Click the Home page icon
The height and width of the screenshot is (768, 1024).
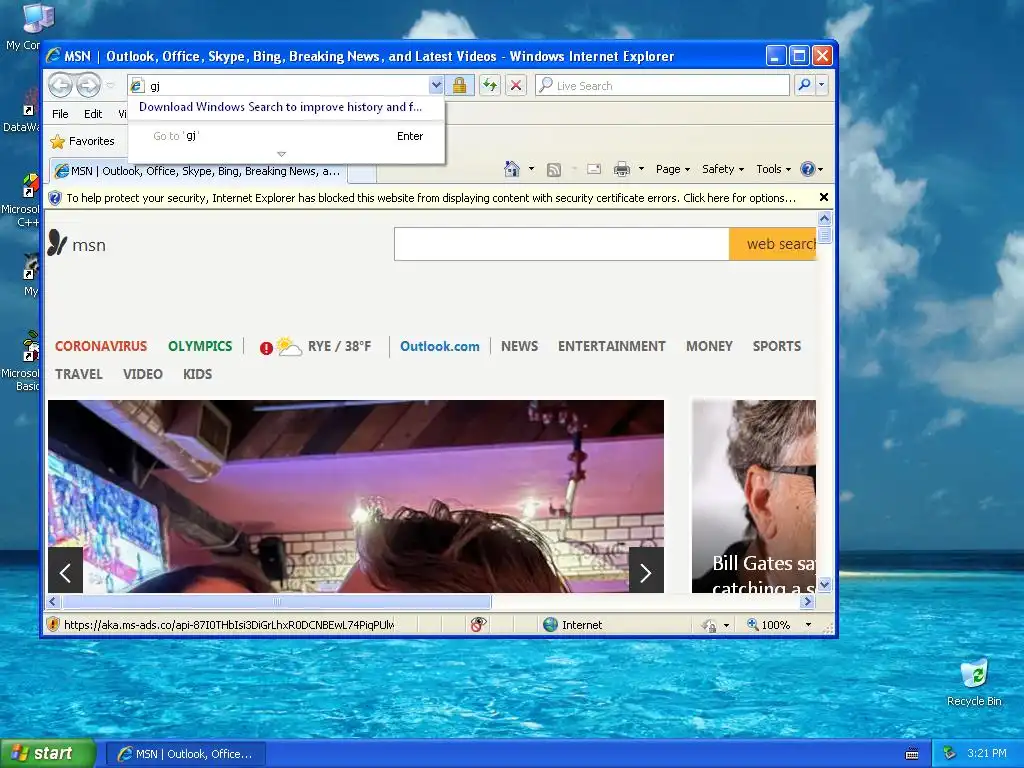tap(512, 169)
